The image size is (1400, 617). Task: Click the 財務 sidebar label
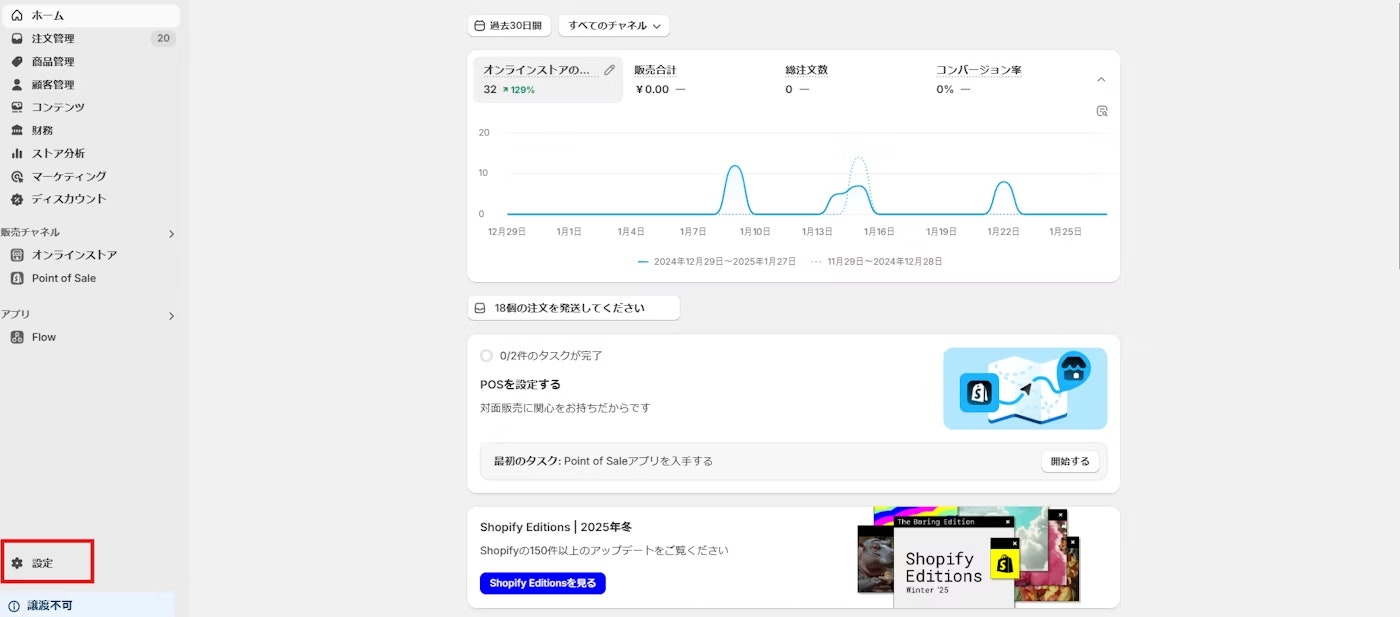pyautogui.click(x=42, y=130)
